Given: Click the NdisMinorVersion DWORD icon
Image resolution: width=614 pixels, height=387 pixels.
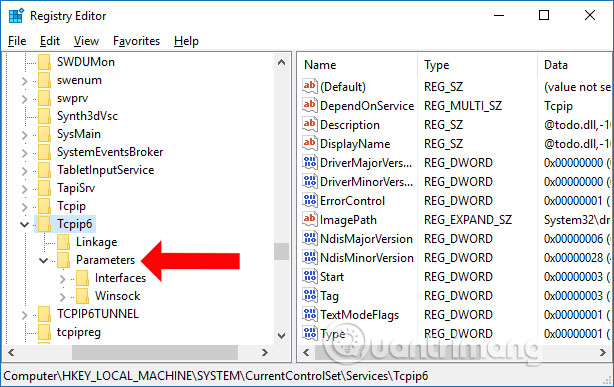Looking at the screenshot, I should click(x=309, y=257).
